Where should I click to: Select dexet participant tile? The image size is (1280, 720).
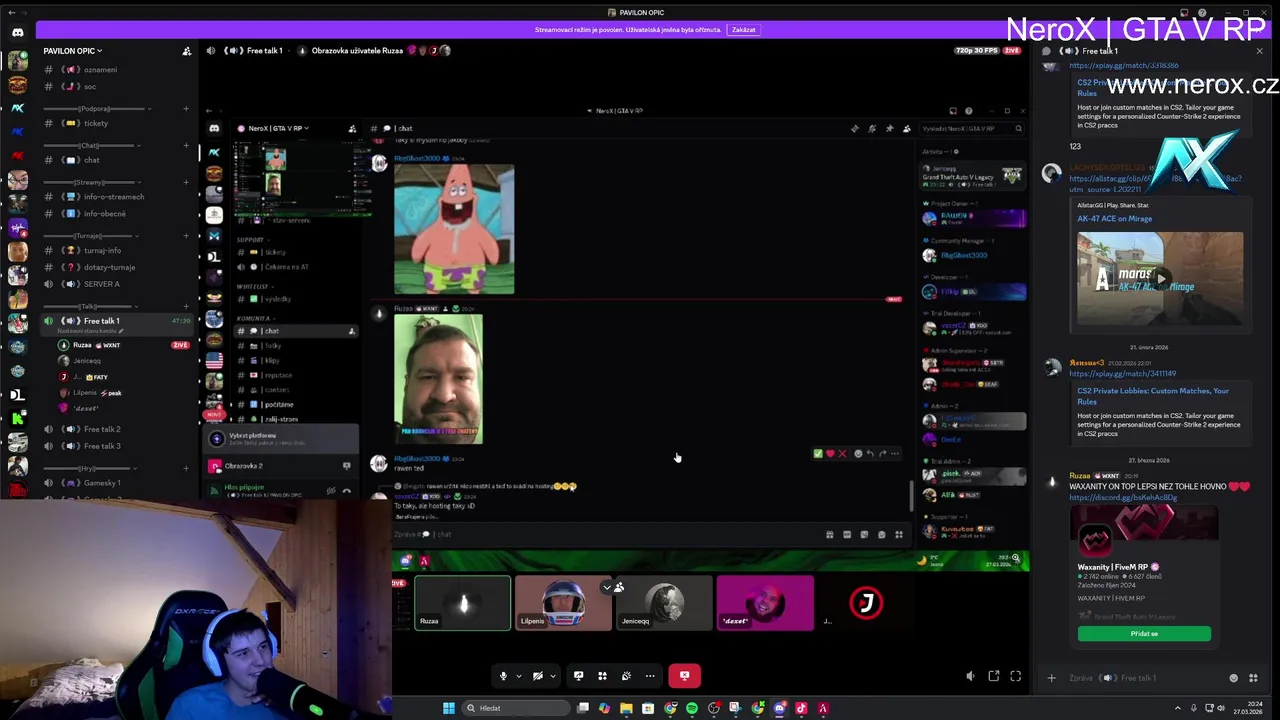[765, 603]
